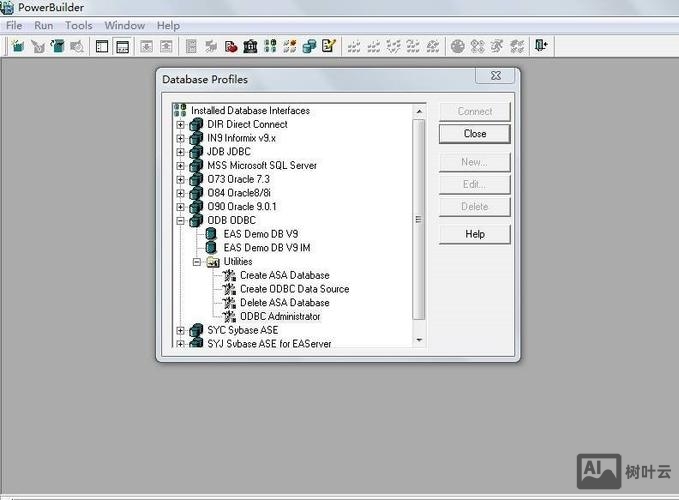Image resolution: width=679 pixels, height=500 pixels.
Task: Open the Tools menu
Action: coord(79,25)
